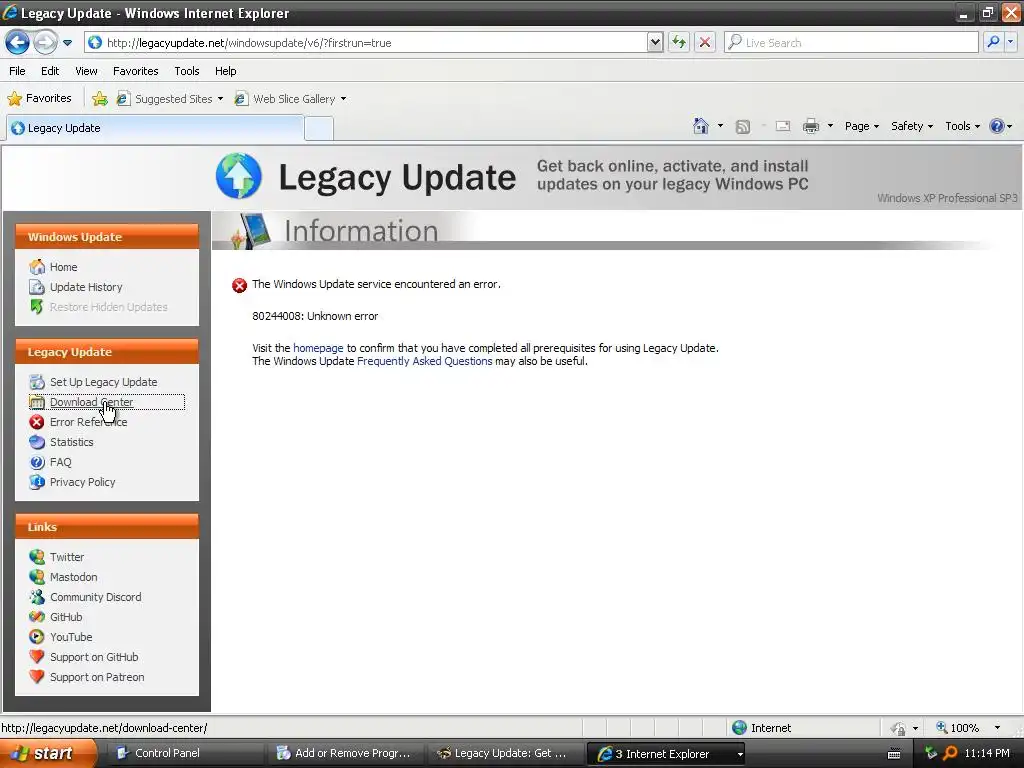Click Set Up Legacy Update link
The image size is (1024, 768).
click(x=103, y=382)
